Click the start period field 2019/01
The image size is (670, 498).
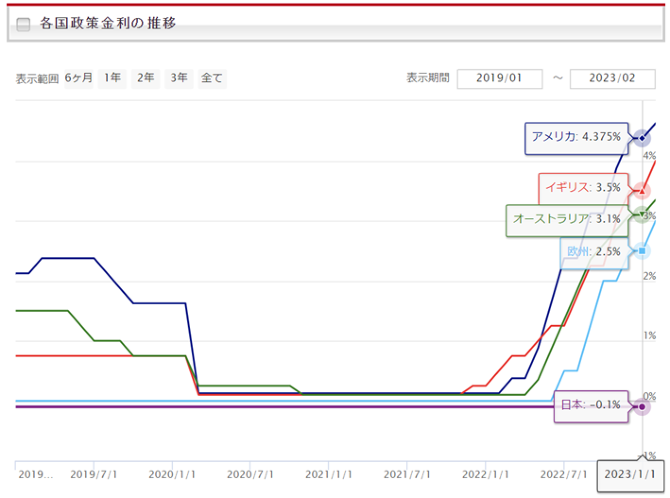[x=499, y=79]
